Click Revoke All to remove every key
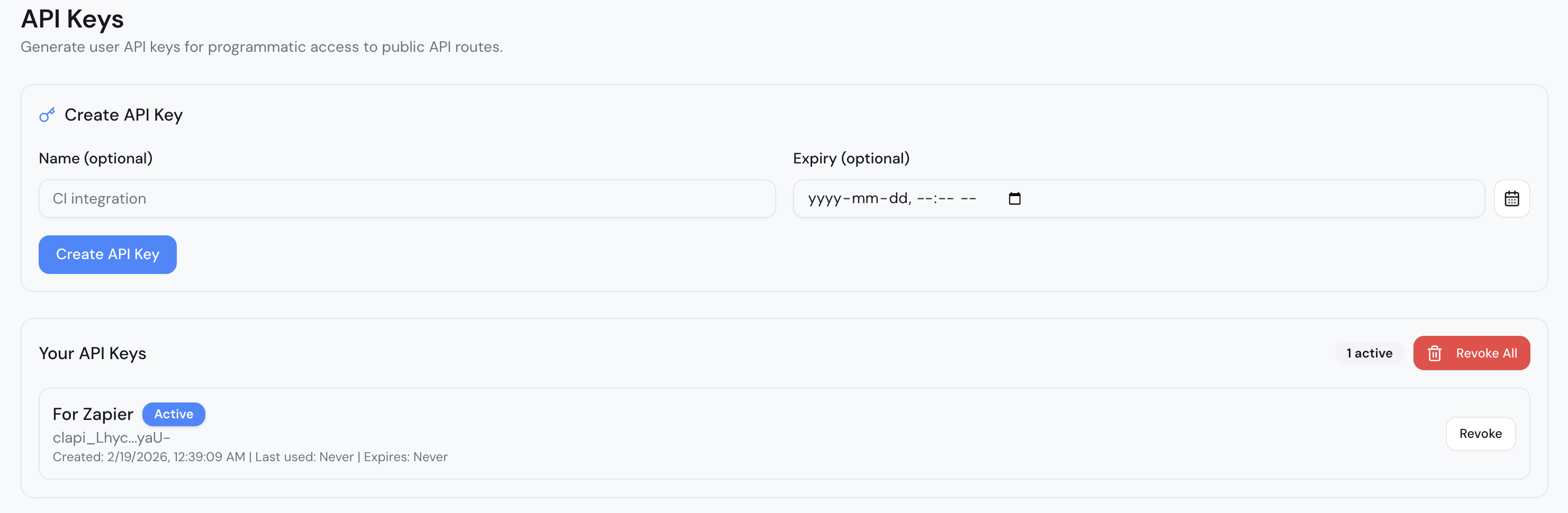The height and width of the screenshot is (513, 1568). click(1471, 353)
